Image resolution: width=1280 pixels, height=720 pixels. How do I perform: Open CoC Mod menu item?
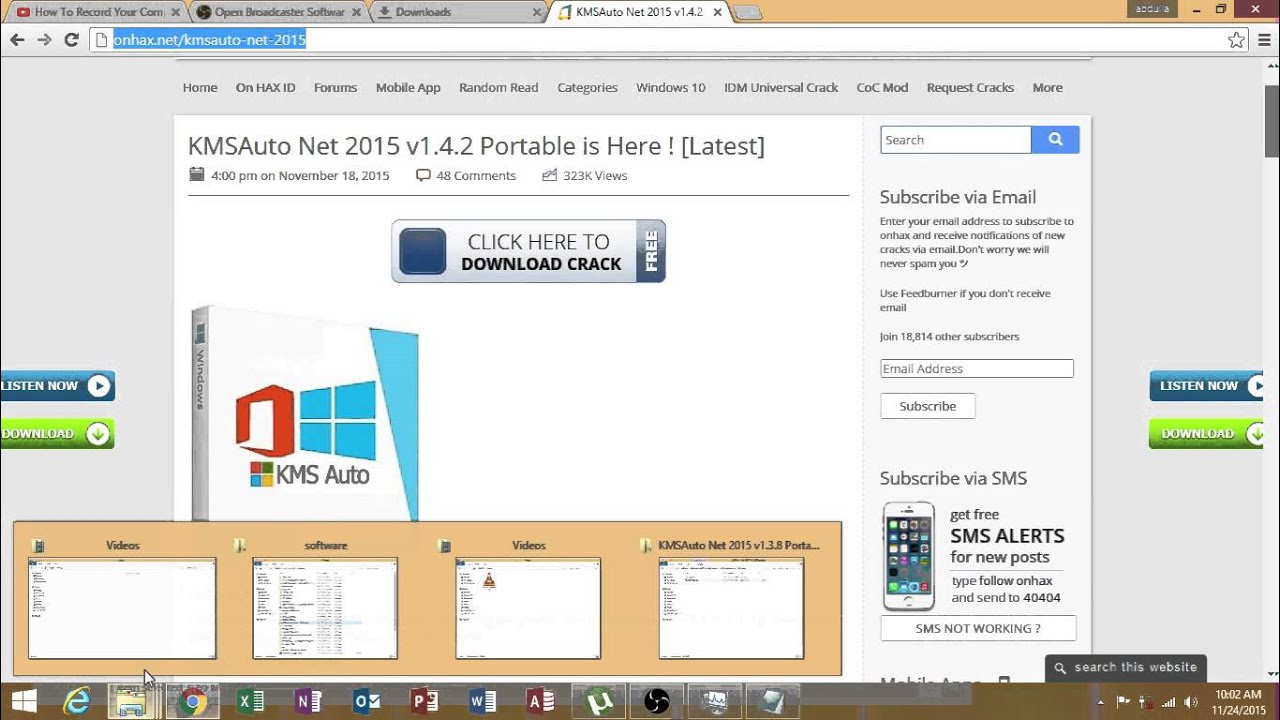(x=882, y=87)
